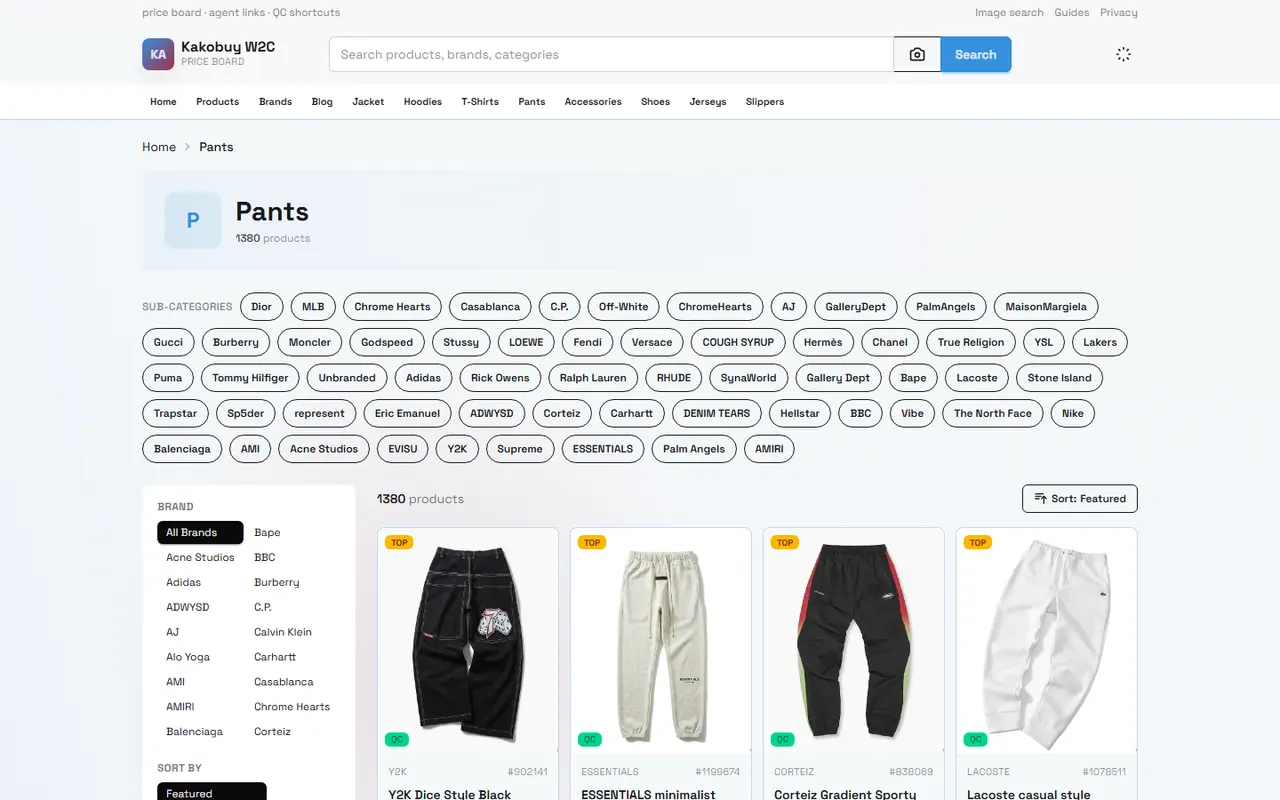Go to Hoodies in navigation bar
The width and height of the screenshot is (1280, 800).
423,101
